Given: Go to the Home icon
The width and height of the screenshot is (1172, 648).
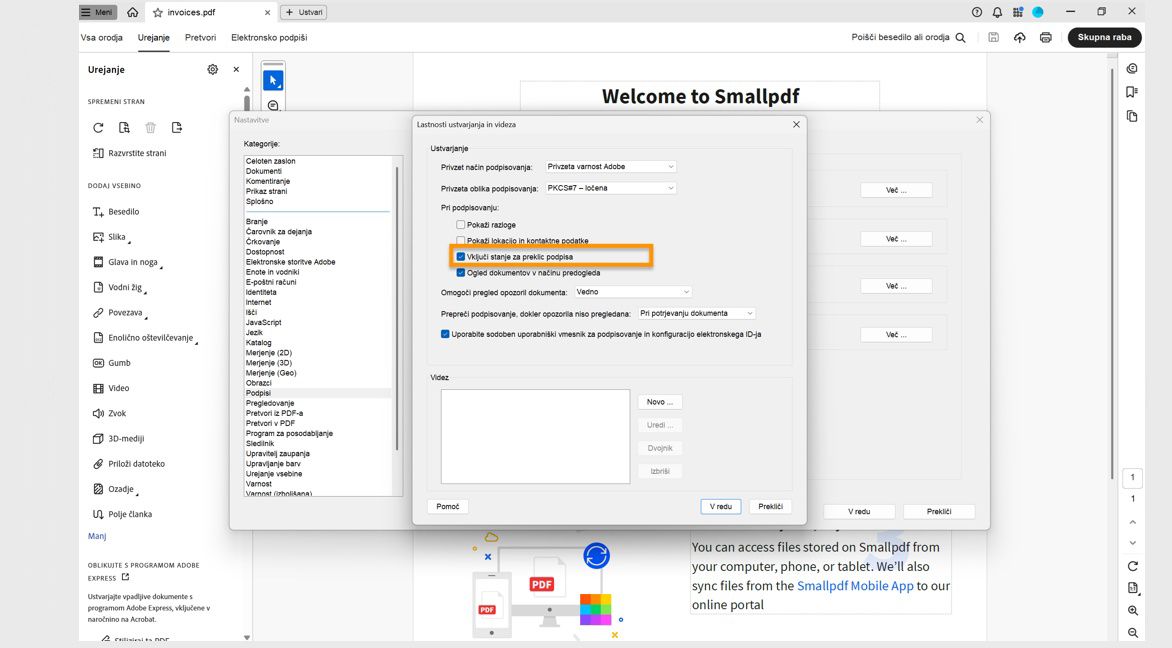Looking at the screenshot, I should 132,12.
